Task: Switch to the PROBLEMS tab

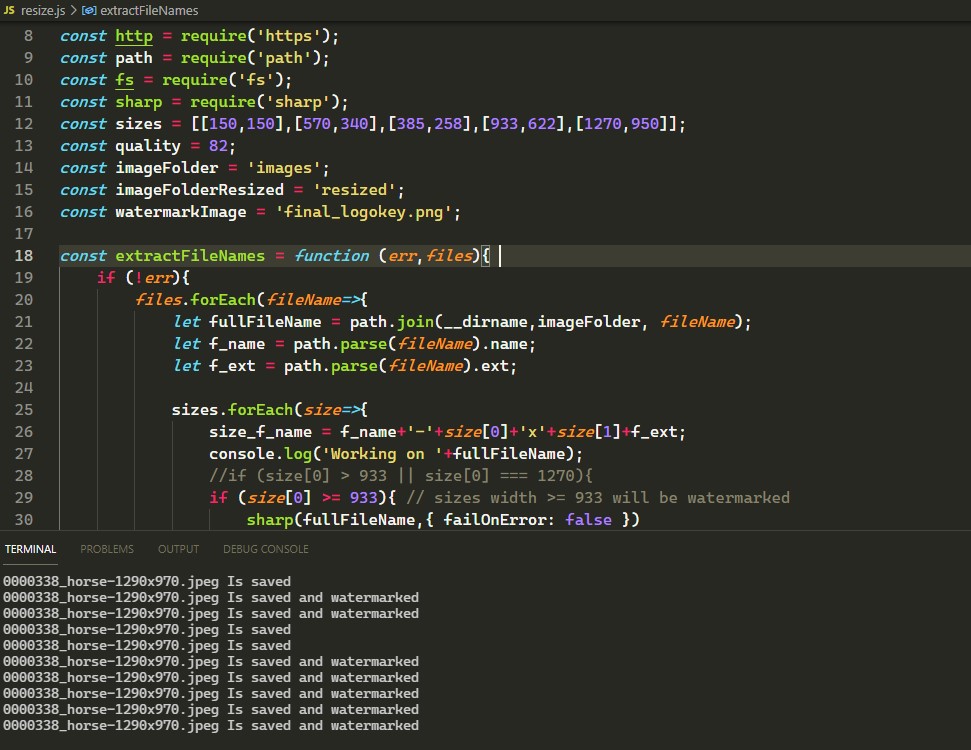Action: [107, 549]
